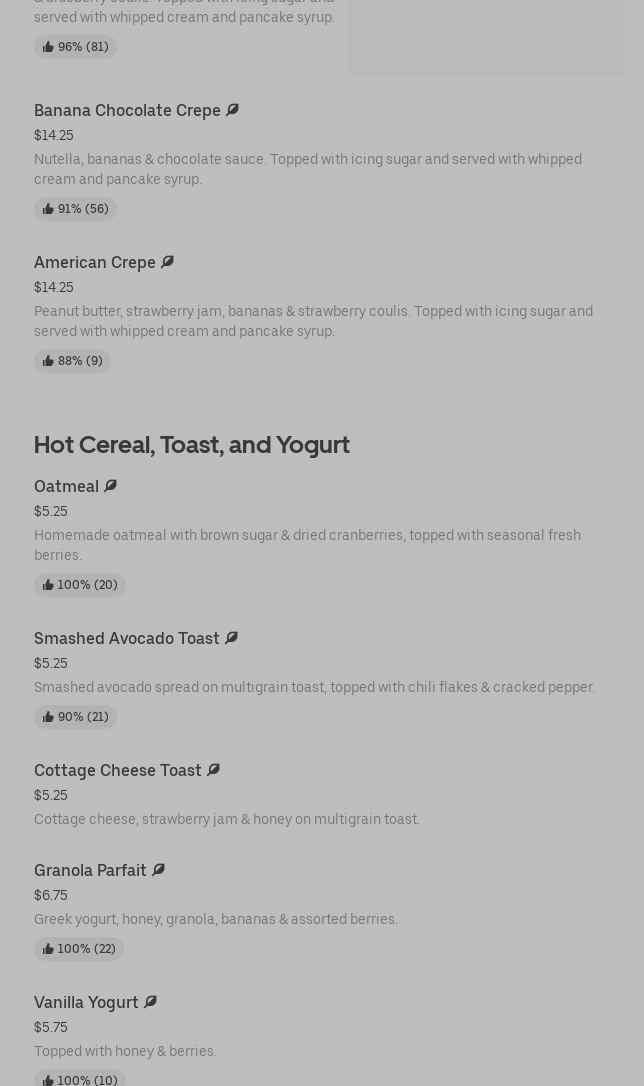Open Smashed Avocado Toast item details
Viewport: 644px width, 1086px height.
(x=126, y=638)
